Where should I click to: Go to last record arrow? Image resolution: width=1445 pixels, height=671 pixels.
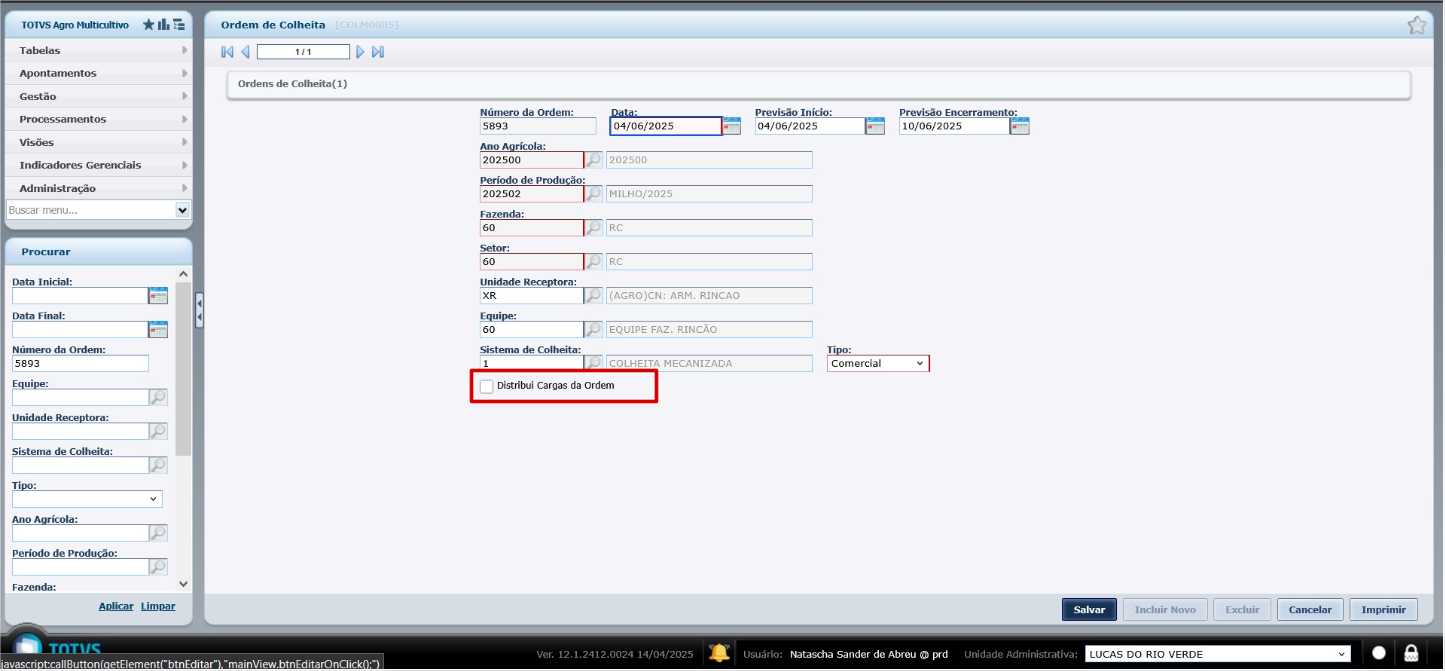click(x=378, y=52)
